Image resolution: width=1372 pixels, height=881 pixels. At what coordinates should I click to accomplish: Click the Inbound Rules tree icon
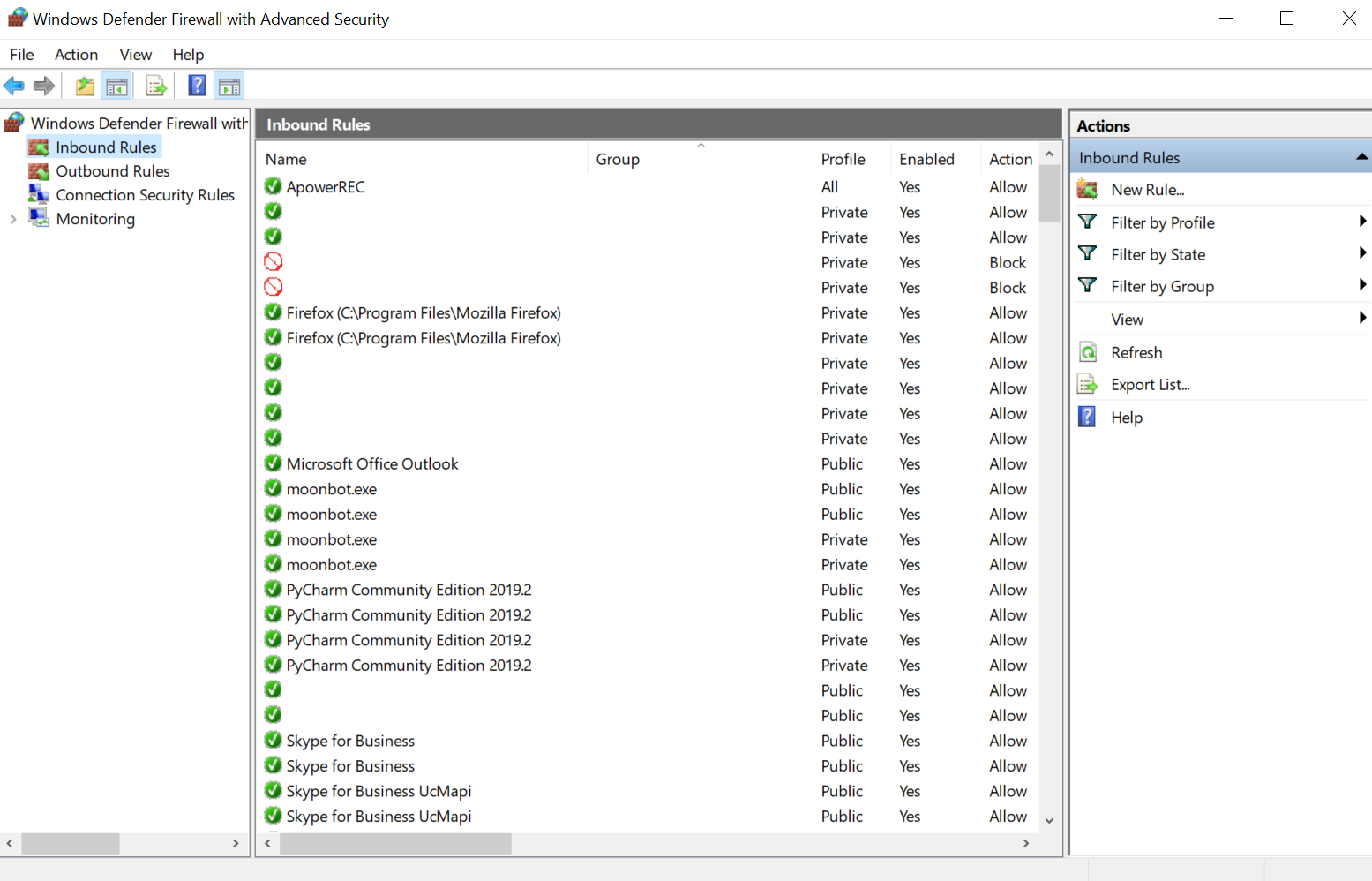coord(39,147)
